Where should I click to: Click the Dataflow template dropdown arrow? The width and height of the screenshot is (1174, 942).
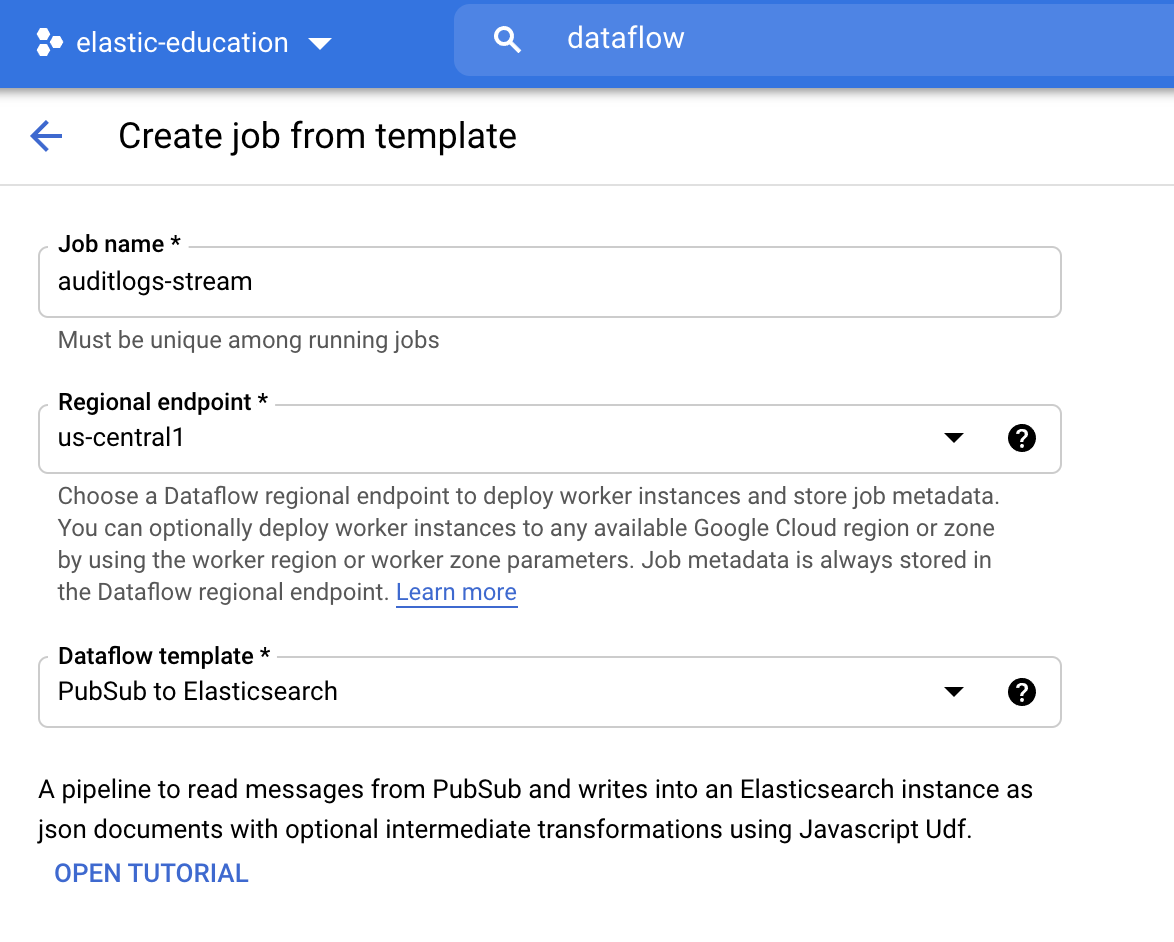click(x=954, y=692)
